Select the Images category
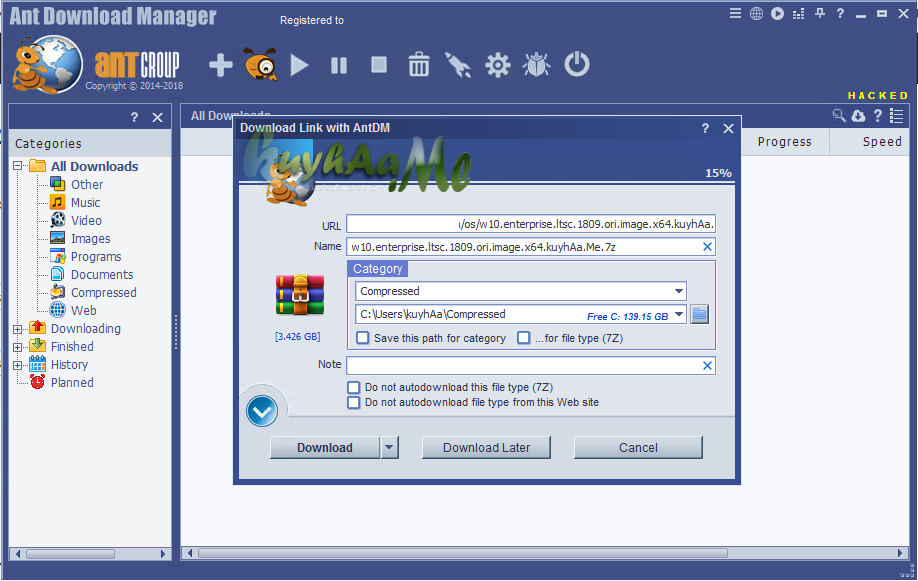This screenshot has height=581, width=918. pyautogui.click(x=90, y=239)
